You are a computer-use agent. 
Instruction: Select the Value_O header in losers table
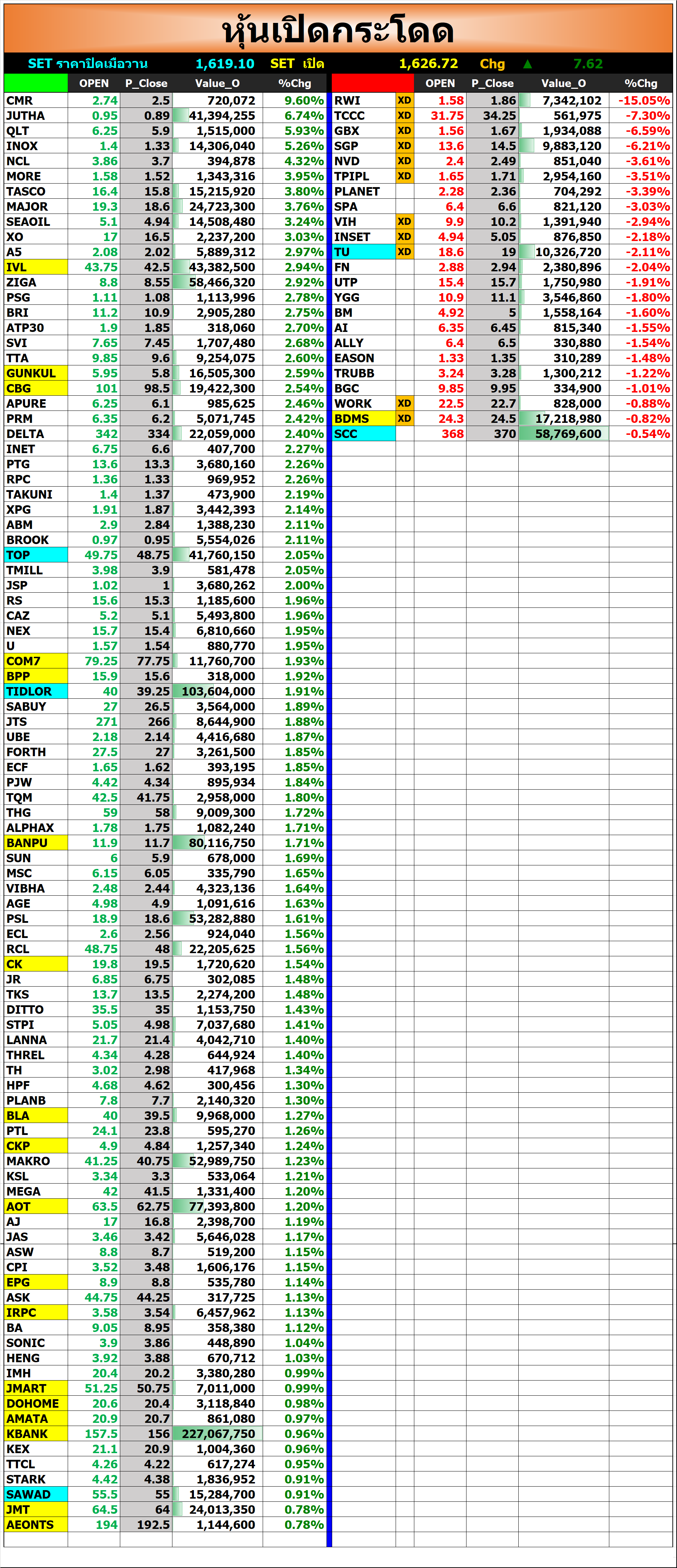(x=563, y=84)
